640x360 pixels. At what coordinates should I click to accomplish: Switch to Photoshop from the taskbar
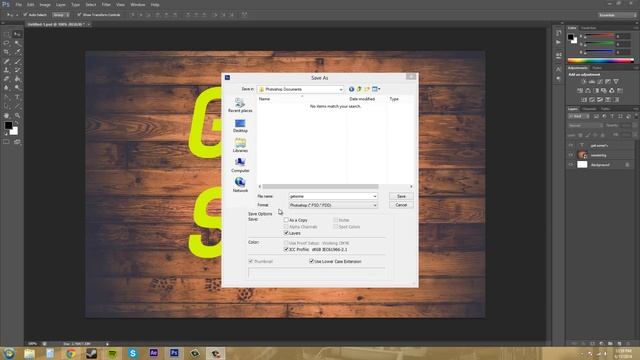point(174,353)
